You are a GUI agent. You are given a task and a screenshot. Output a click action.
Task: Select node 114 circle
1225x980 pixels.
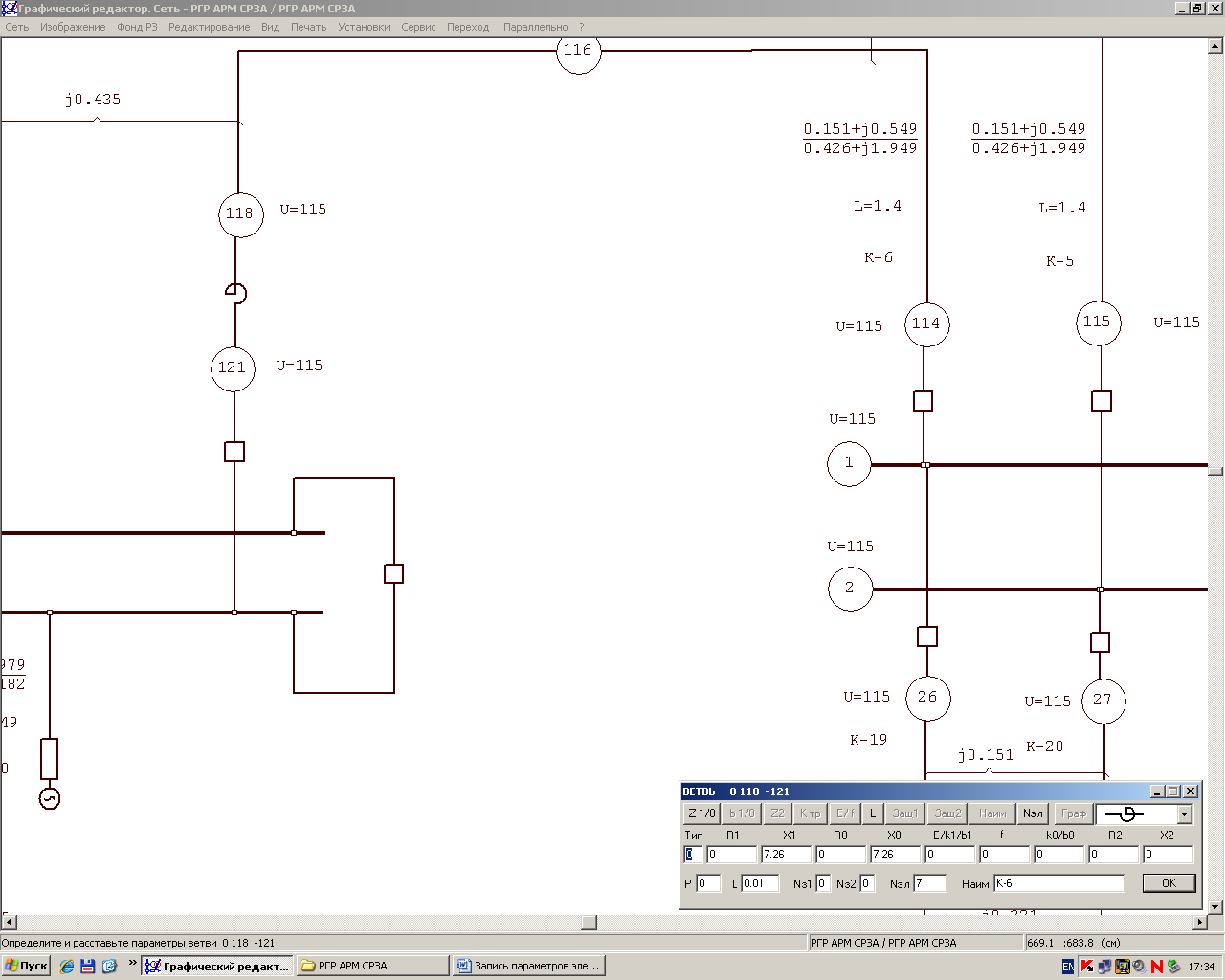click(x=926, y=323)
